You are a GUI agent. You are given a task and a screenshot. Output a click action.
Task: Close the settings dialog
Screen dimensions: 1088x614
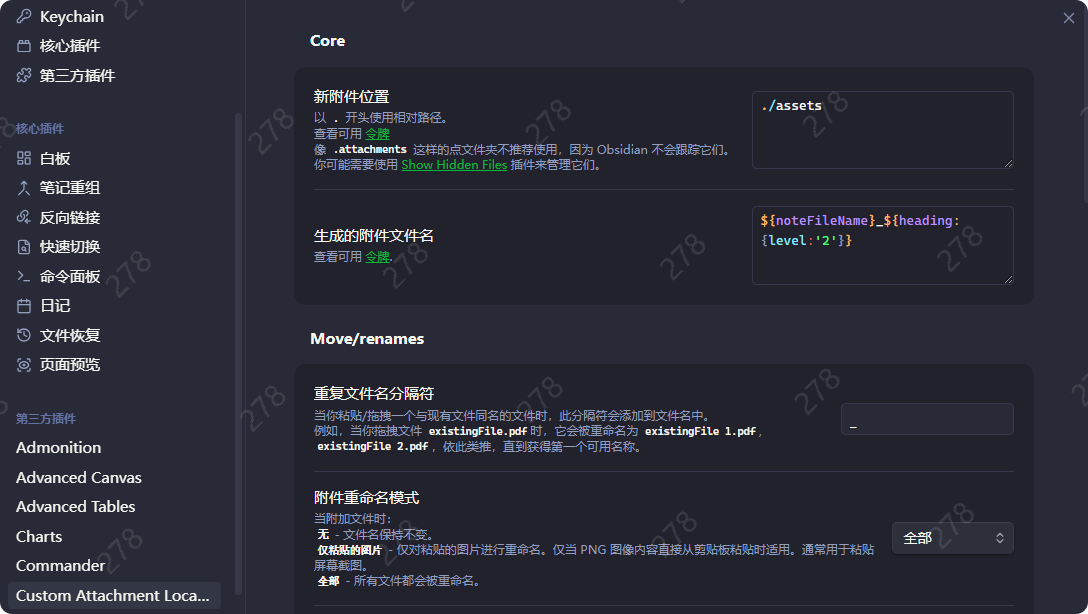pos(1069,18)
